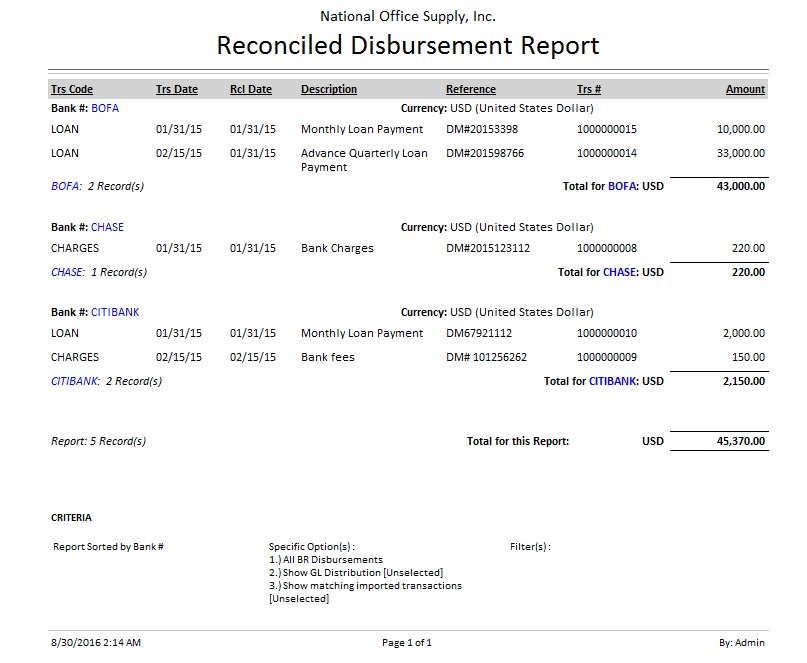Select the Trs # column header
Image resolution: width=807 pixels, height=663 pixels.
[589, 89]
